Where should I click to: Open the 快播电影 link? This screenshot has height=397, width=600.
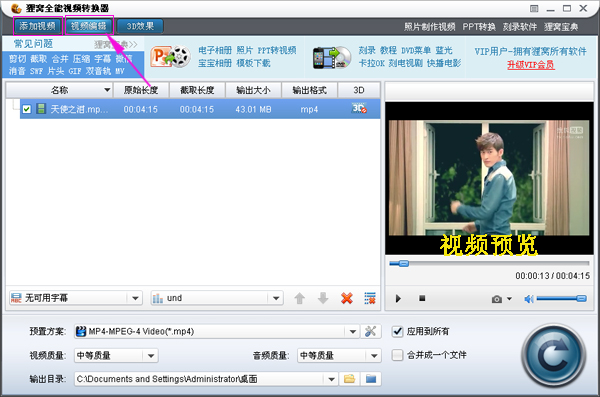coord(444,63)
